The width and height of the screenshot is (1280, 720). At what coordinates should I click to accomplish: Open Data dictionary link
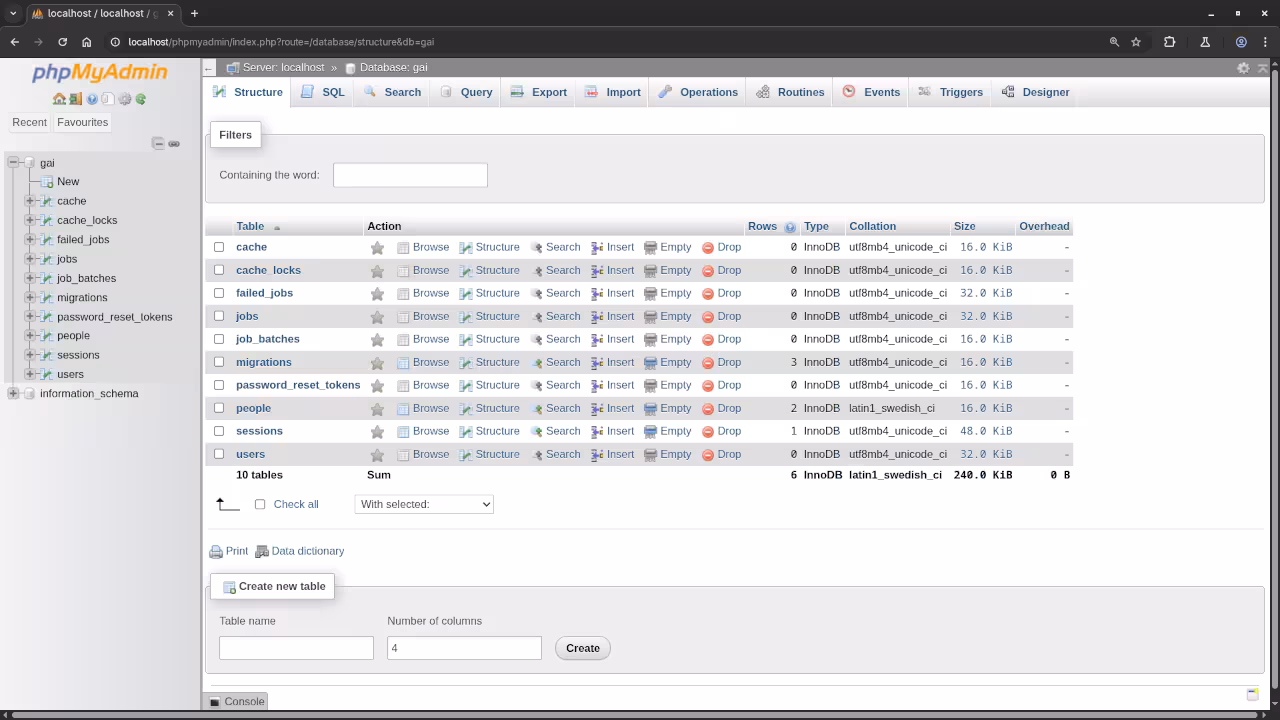coord(300,551)
